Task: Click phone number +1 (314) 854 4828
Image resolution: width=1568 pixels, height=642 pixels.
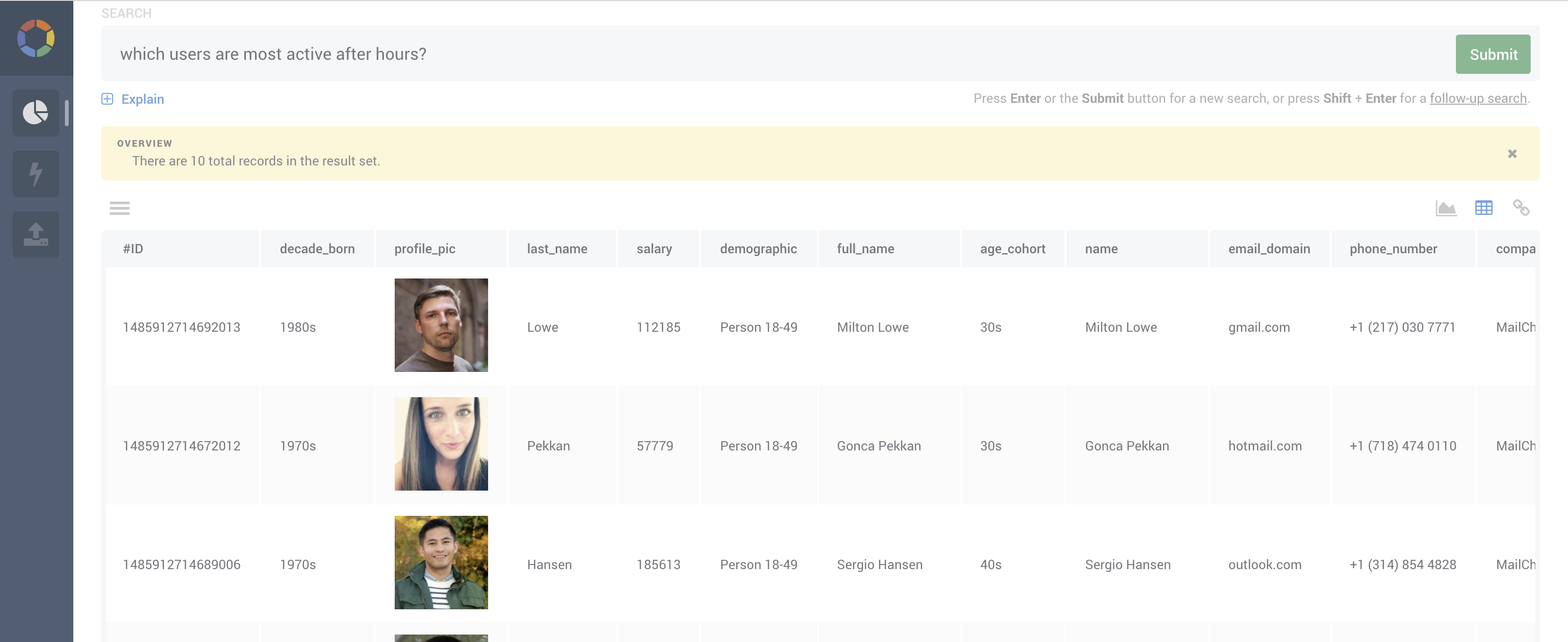Action: [x=1403, y=564]
